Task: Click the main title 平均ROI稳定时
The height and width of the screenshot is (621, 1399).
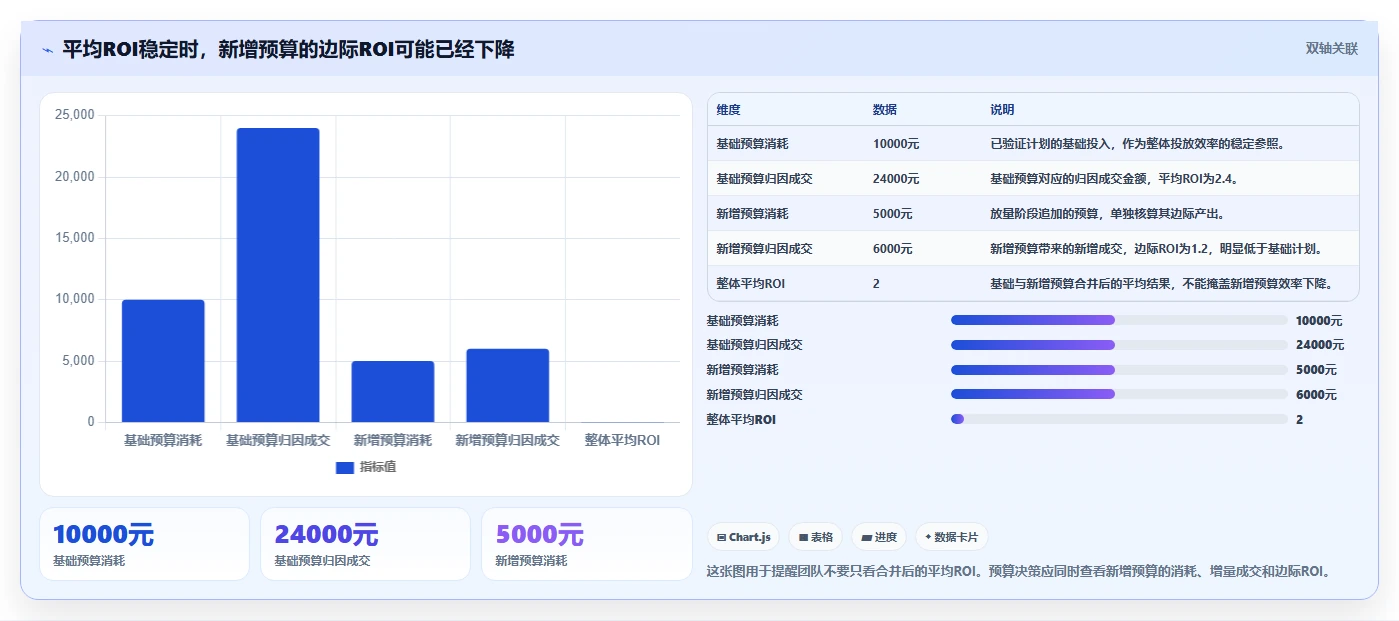Action: (288, 49)
